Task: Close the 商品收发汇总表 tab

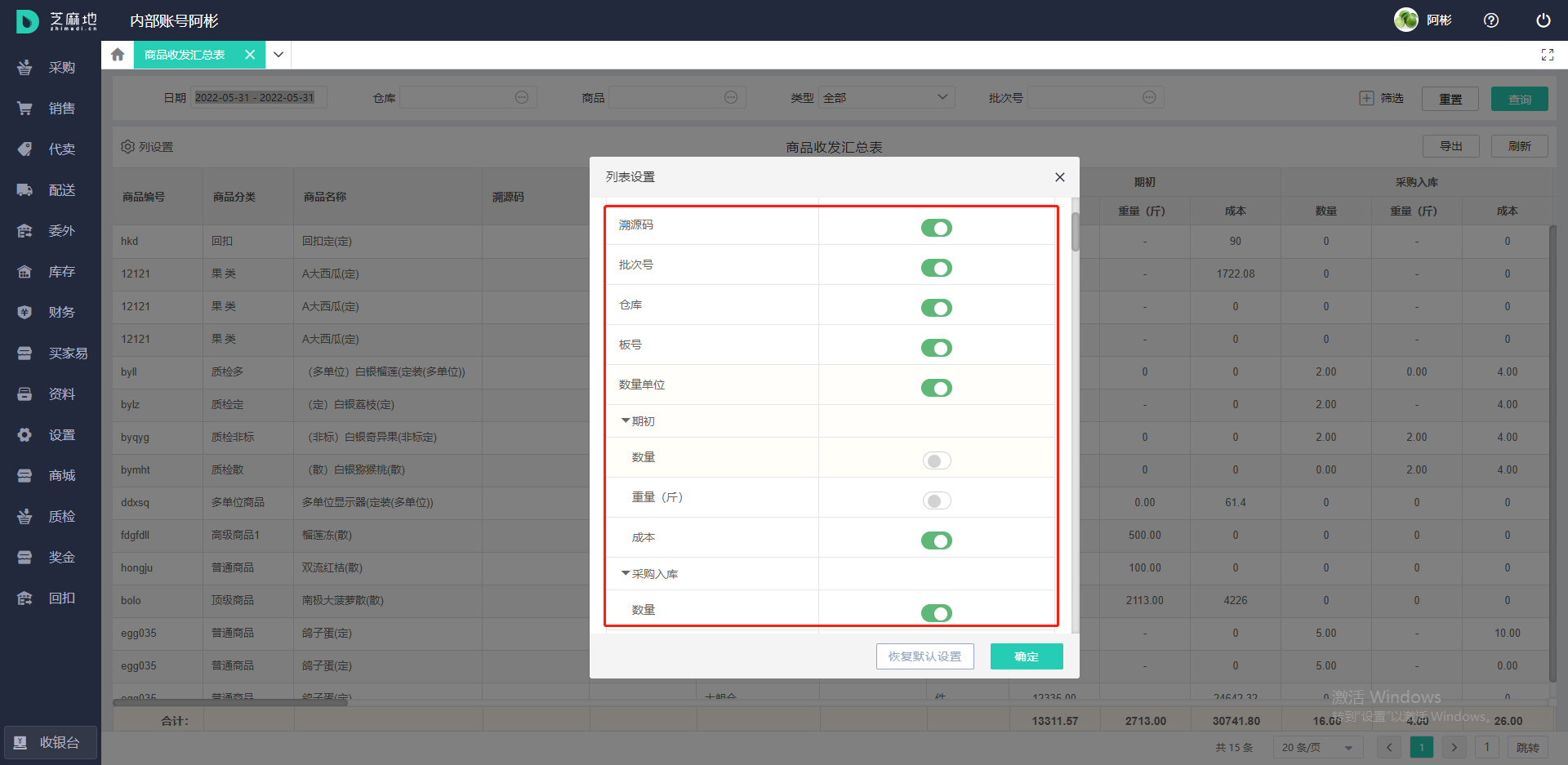Action: pyautogui.click(x=250, y=55)
